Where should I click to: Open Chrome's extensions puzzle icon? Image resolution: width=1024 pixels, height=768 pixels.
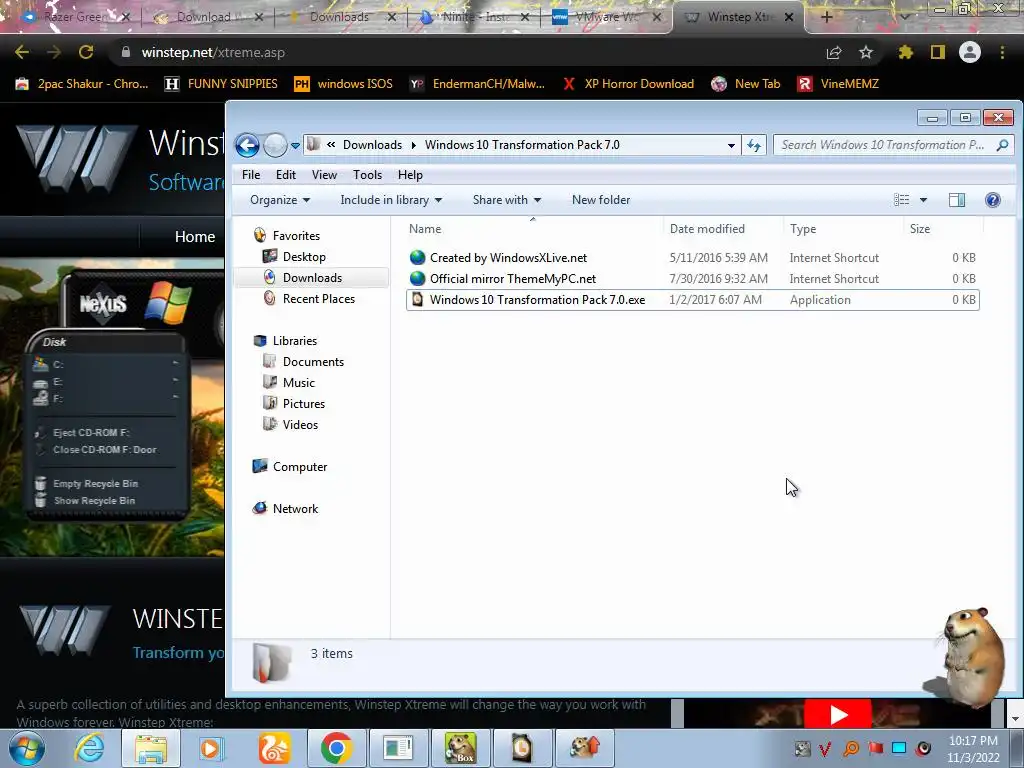pyautogui.click(x=905, y=52)
